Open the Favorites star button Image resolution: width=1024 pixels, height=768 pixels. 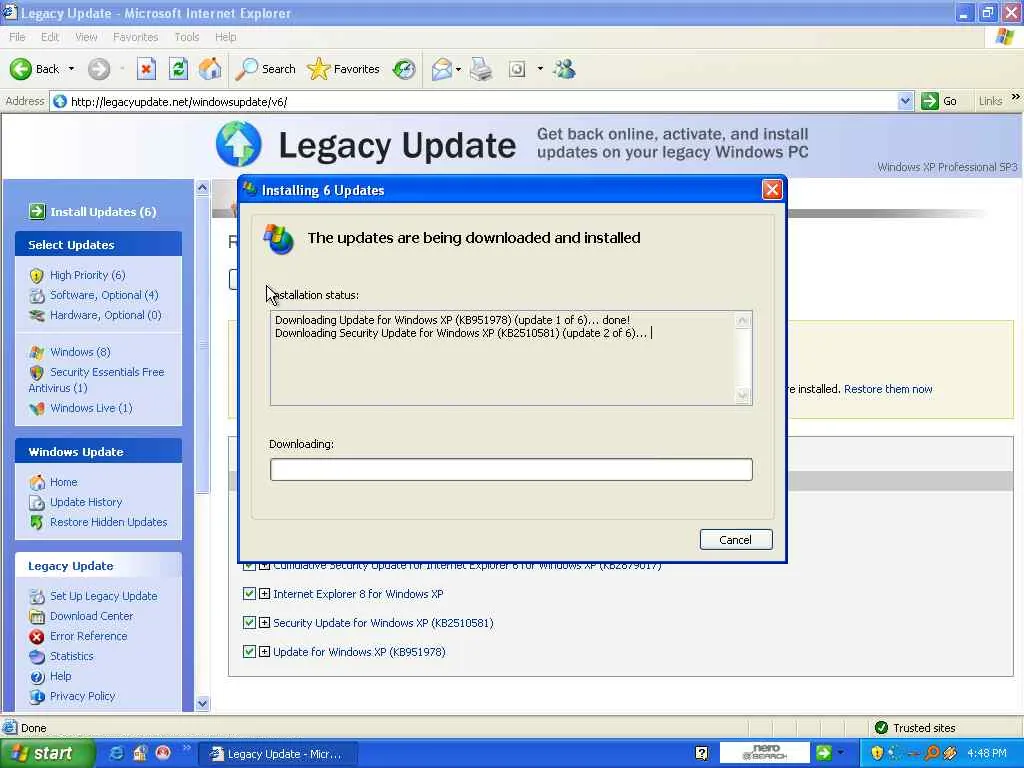[x=343, y=69]
